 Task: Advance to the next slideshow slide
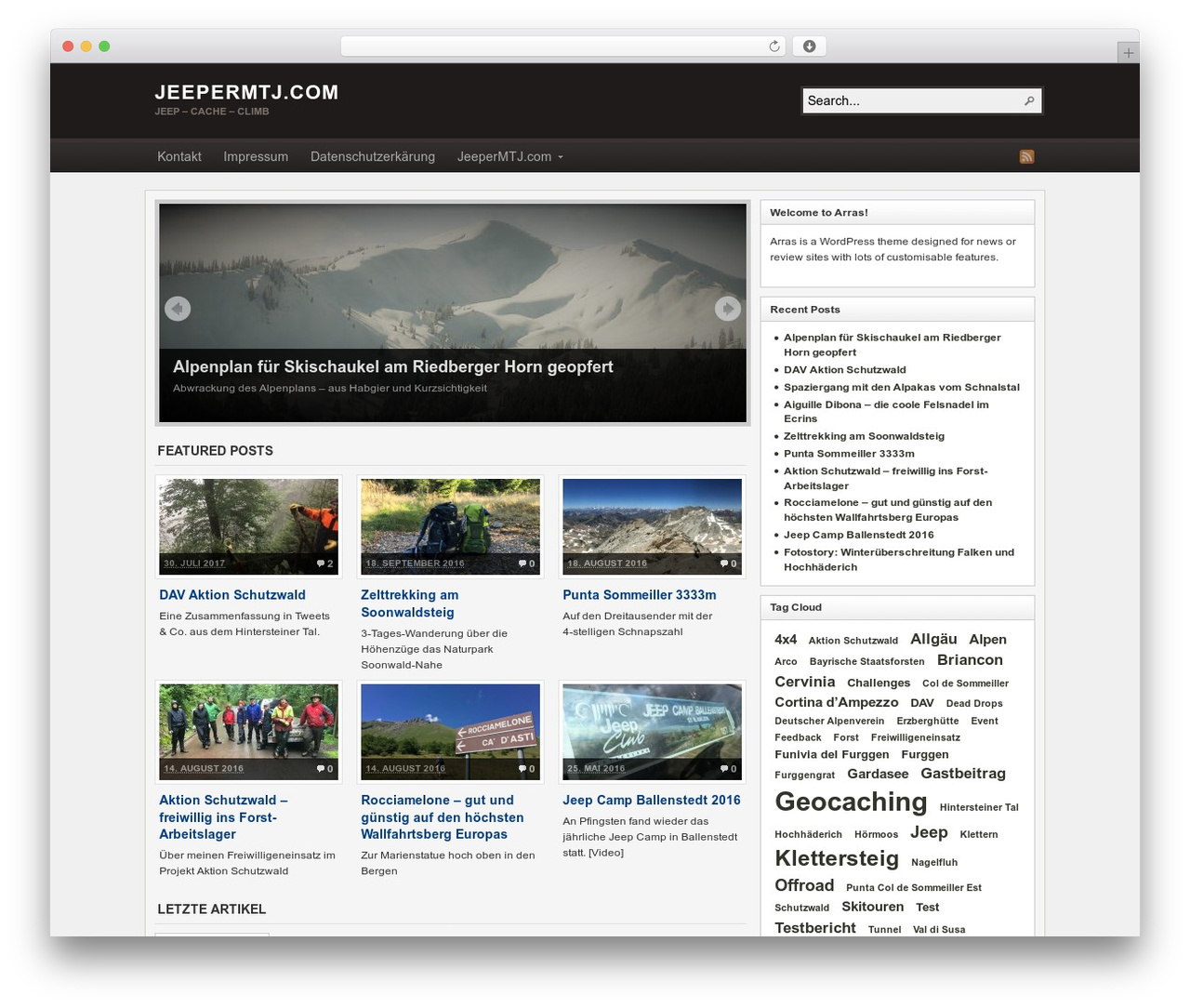(728, 309)
